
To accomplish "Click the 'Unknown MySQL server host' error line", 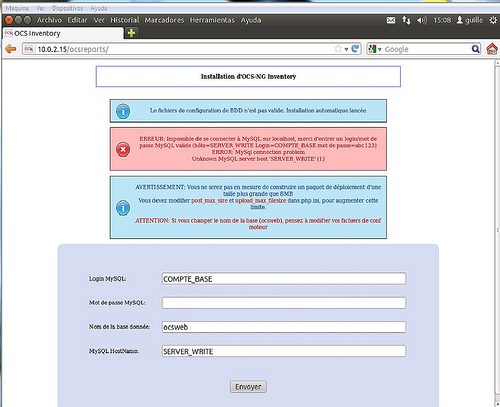I will (x=258, y=159).
